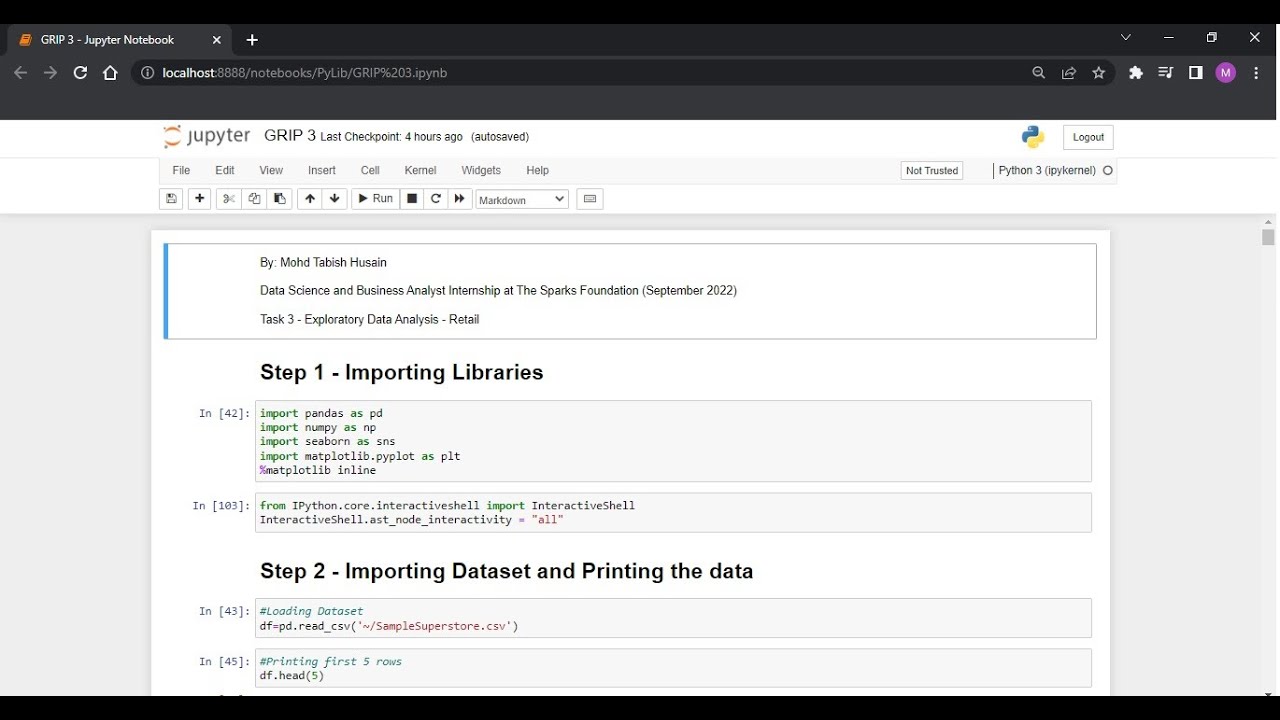
Task: Select the df.head(5) code cell
Action: point(673,668)
